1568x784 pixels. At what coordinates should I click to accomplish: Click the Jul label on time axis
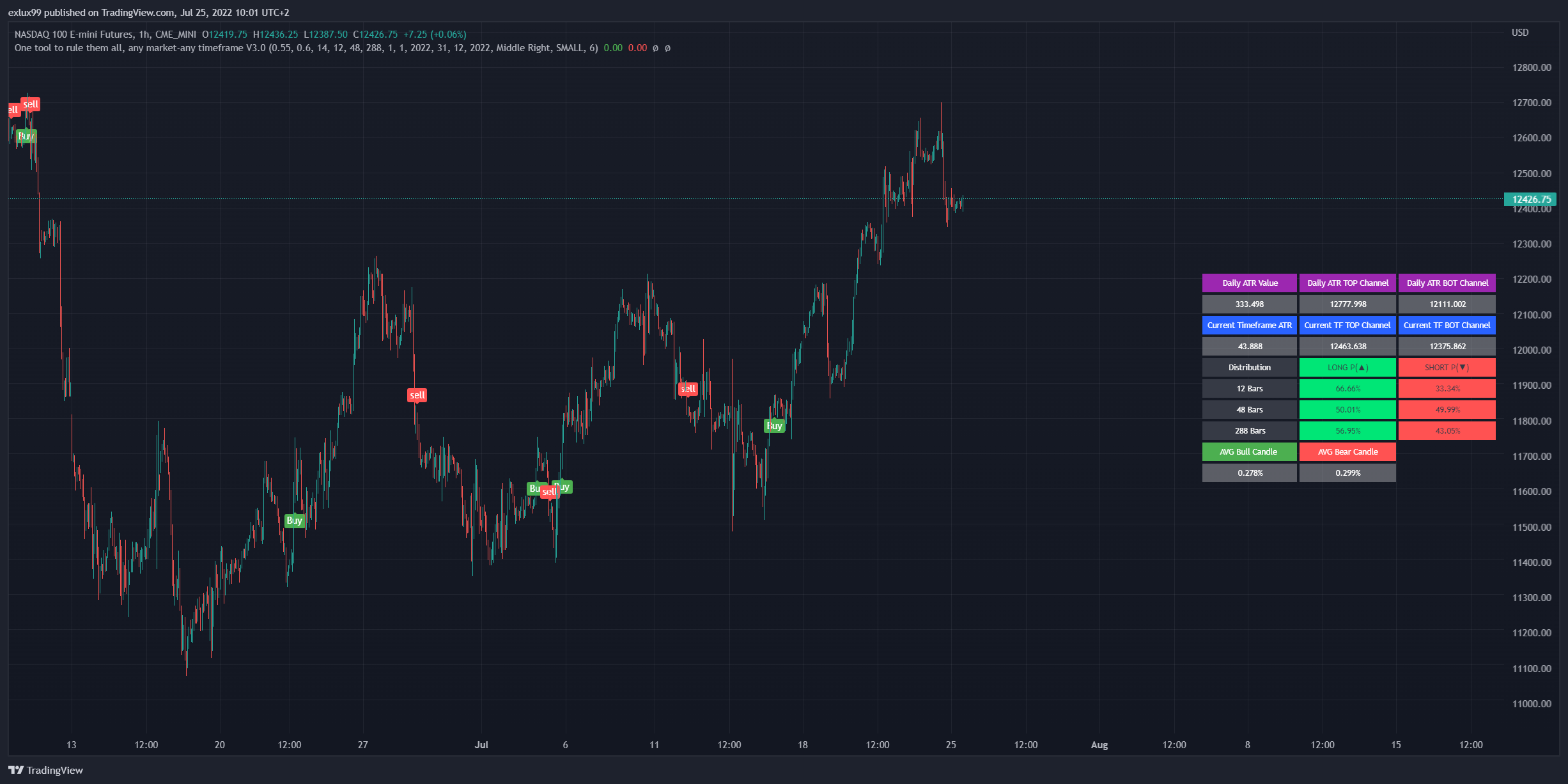point(481,745)
